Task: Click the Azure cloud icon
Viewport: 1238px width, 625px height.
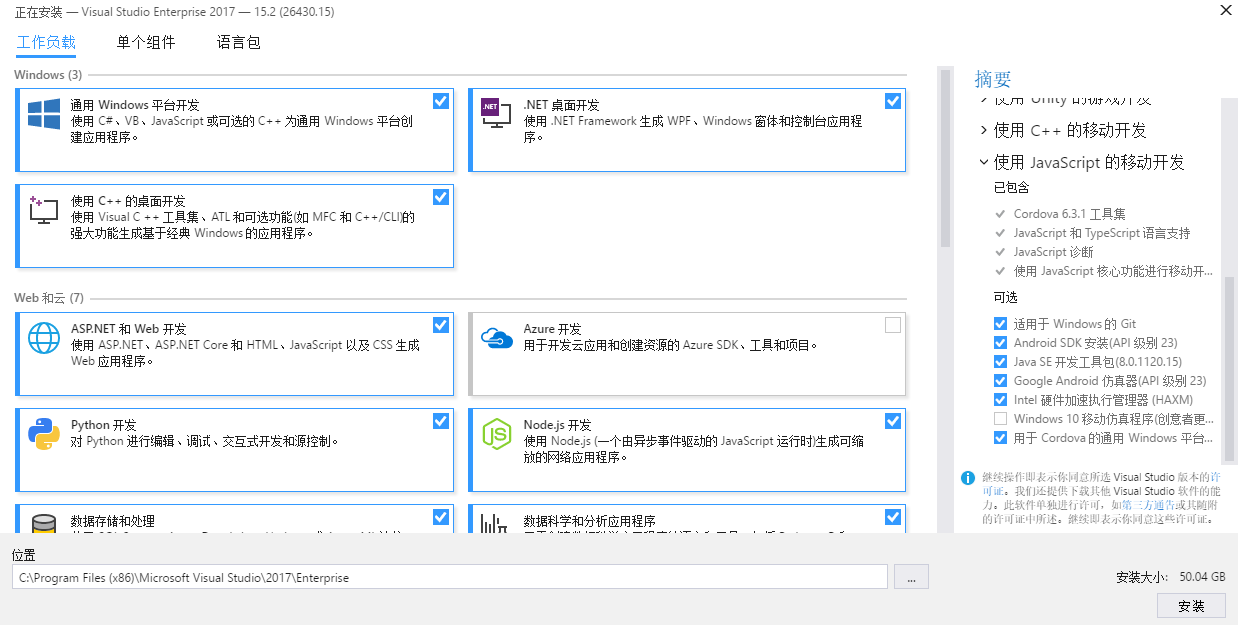Action: click(x=497, y=338)
